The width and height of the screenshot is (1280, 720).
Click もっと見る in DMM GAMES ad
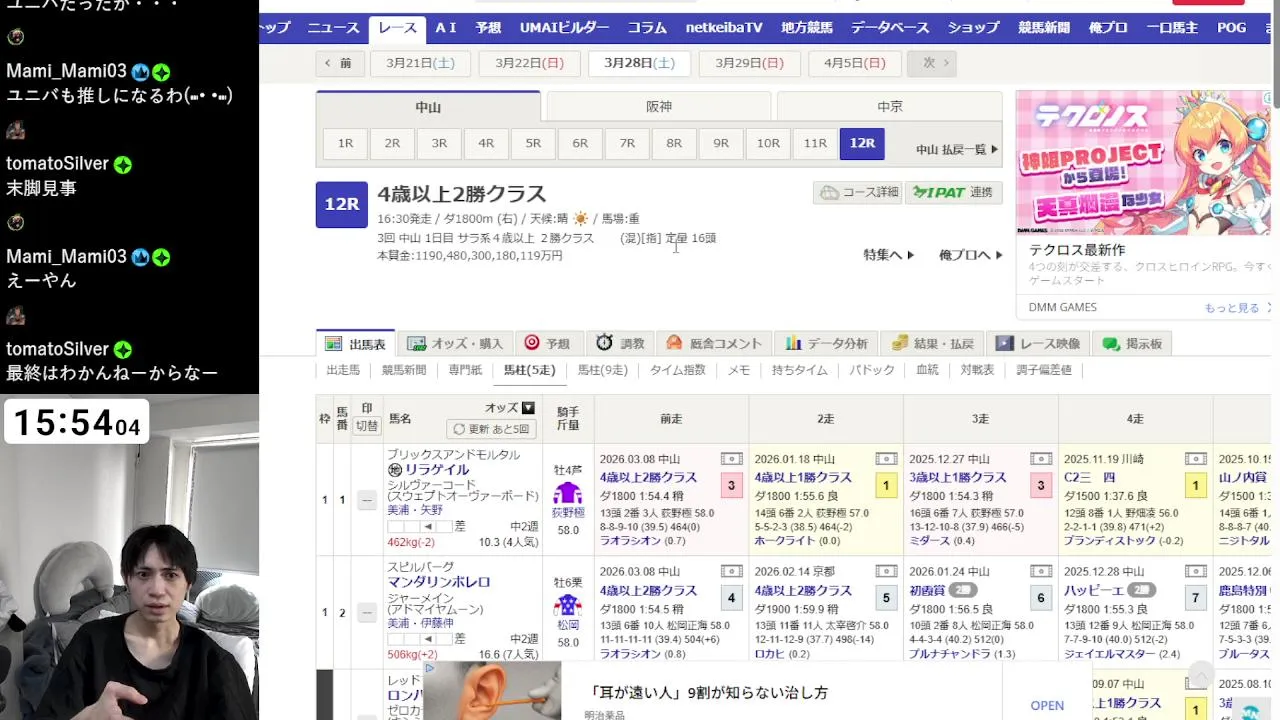click(x=1231, y=308)
